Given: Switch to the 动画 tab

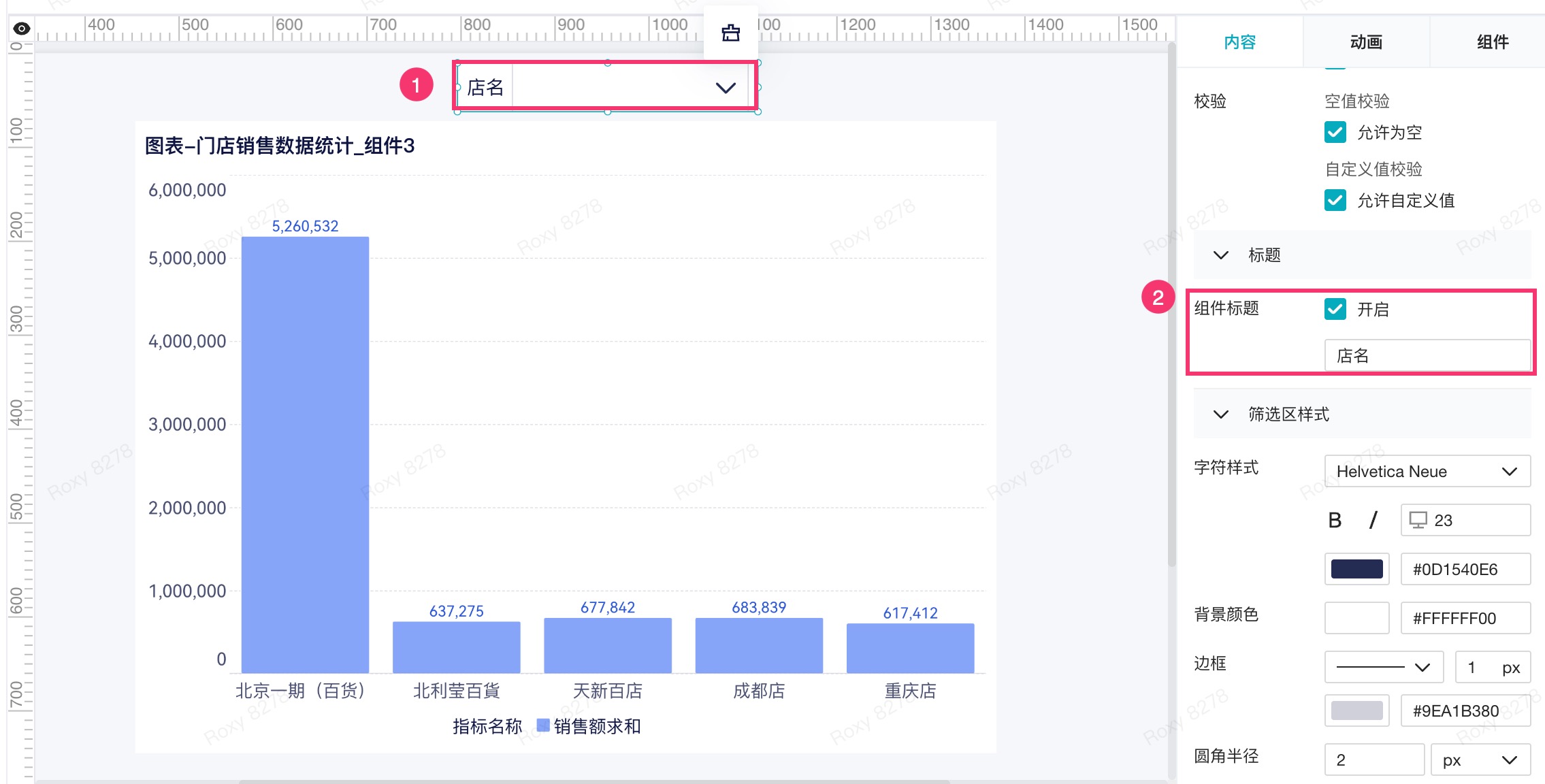Looking at the screenshot, I should click(x=1366, y=42).
